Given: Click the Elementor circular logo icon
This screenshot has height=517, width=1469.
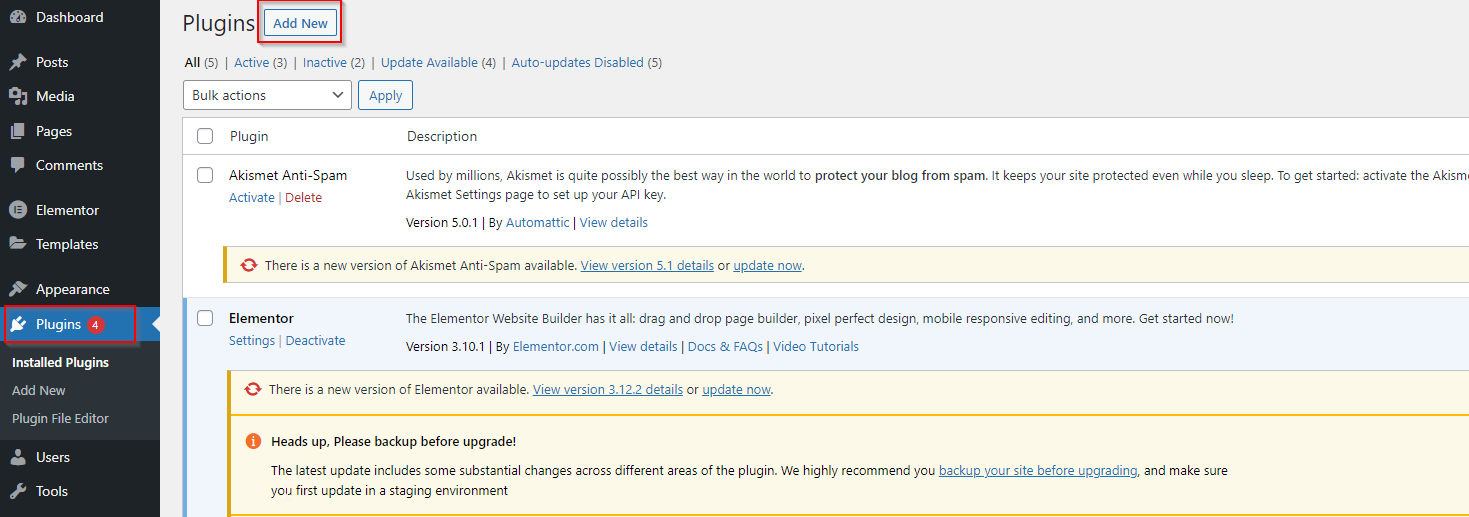Looking at the screenshot, I should click(x=18, y=210).
